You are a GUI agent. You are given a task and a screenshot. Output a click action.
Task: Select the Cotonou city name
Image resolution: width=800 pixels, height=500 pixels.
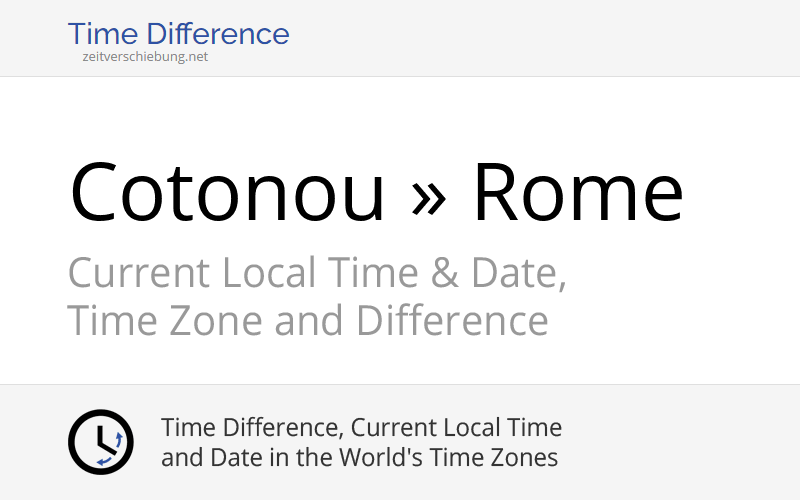coord(227,192)
